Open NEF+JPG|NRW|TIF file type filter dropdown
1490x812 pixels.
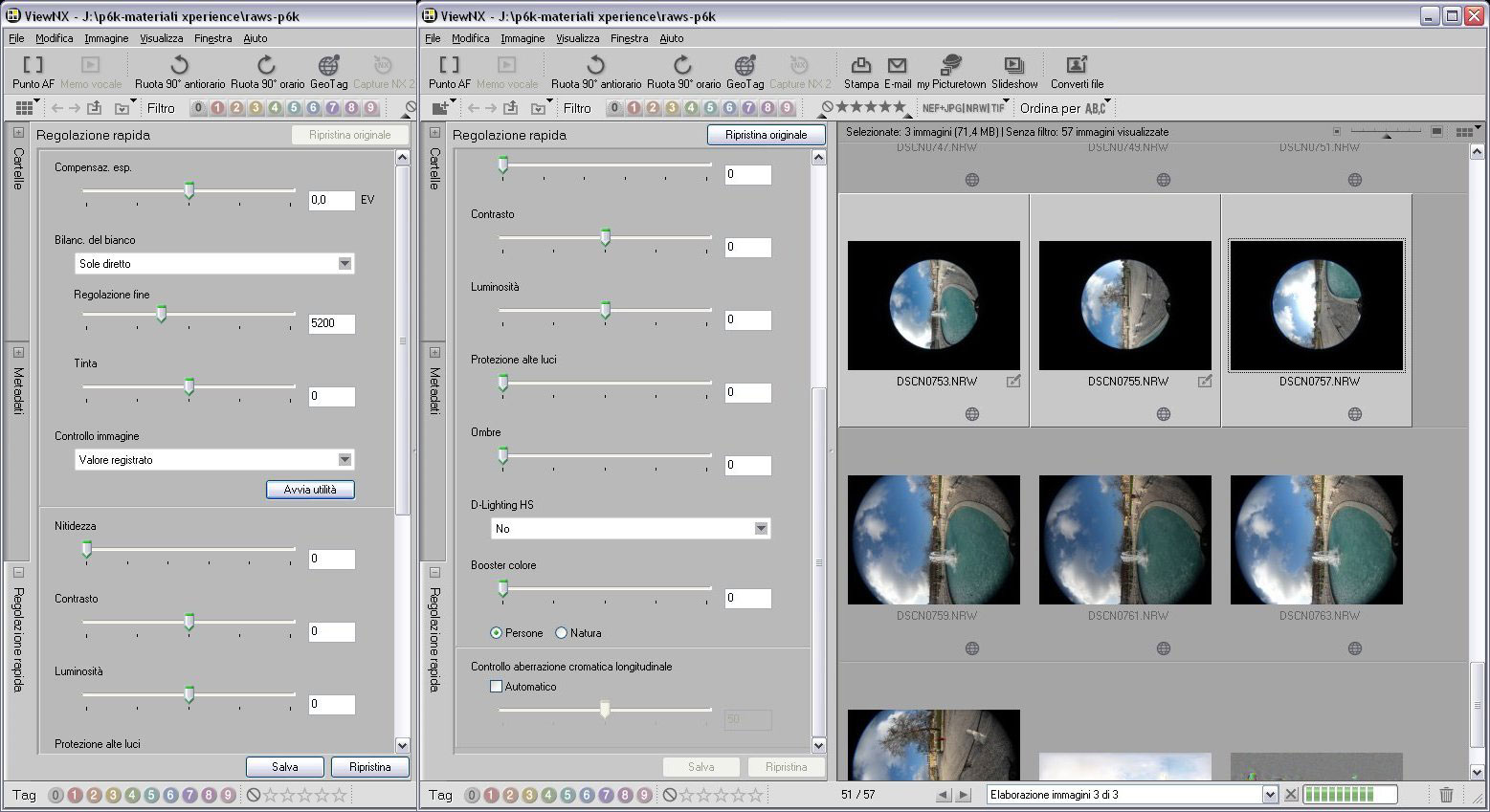pyautogui.click(x=965, y=108)
